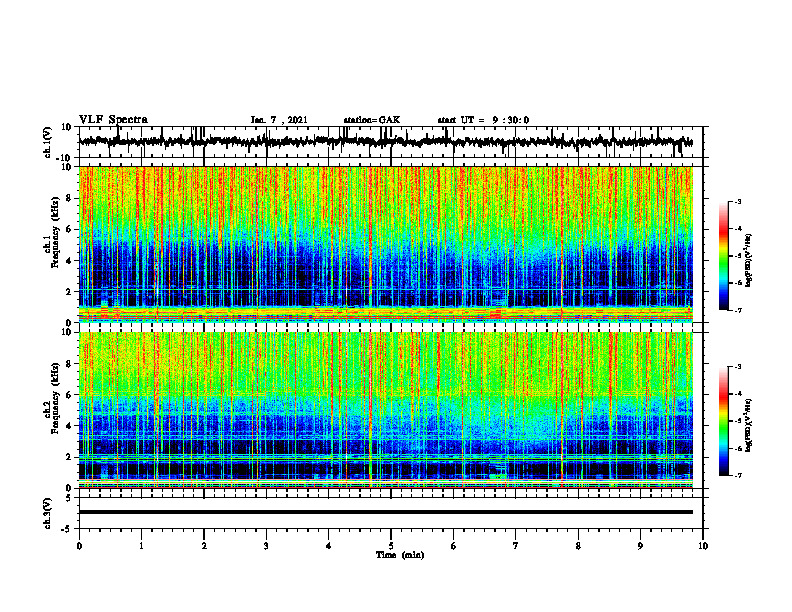Image resolution: width=792 pixels, height=612 pixels.
Task: Click the "-3" tick on ch.1 color bar
Action: click(x=737, y=201)
